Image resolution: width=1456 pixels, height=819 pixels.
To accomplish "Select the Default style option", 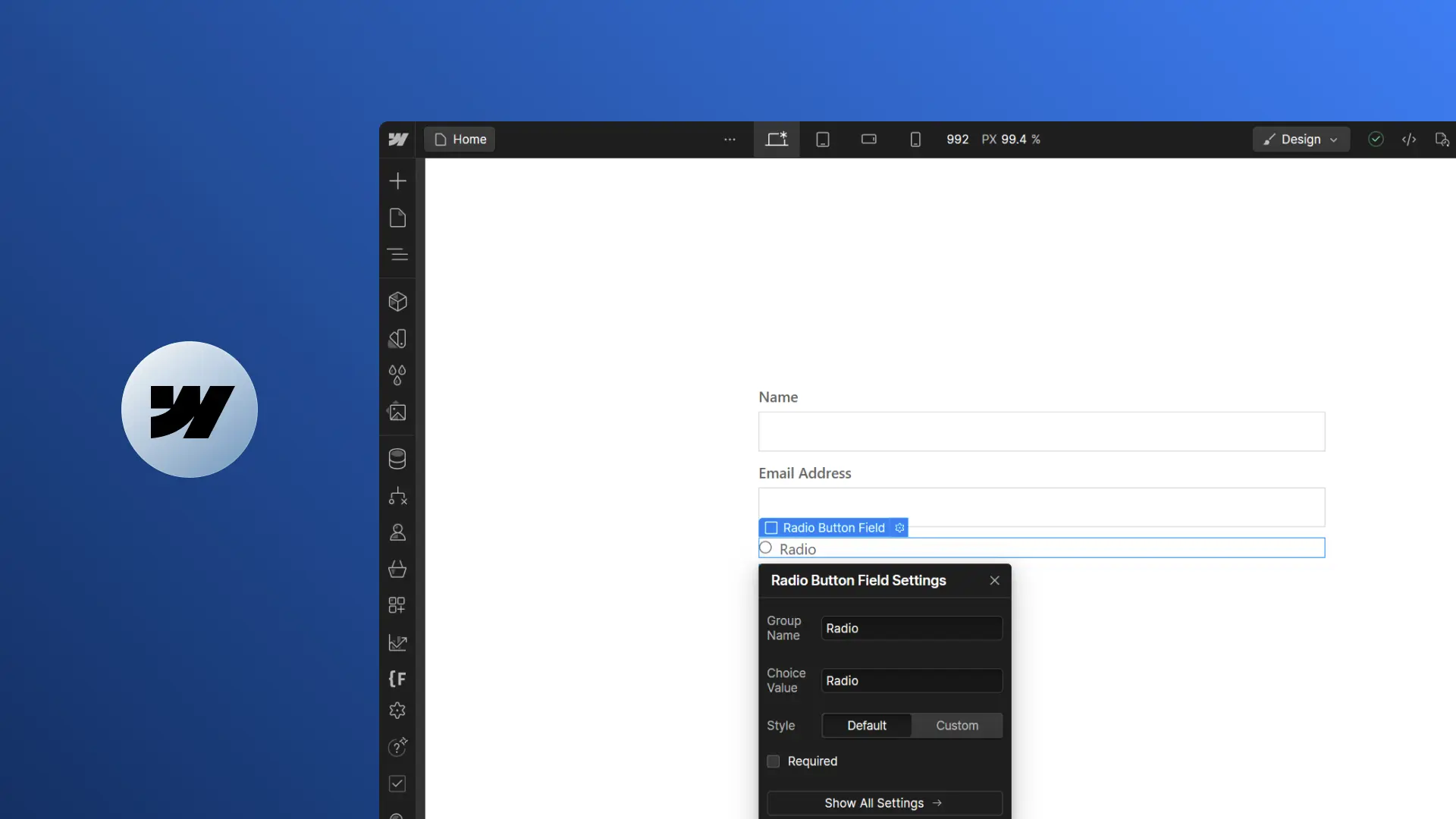I will coord(867,726).
